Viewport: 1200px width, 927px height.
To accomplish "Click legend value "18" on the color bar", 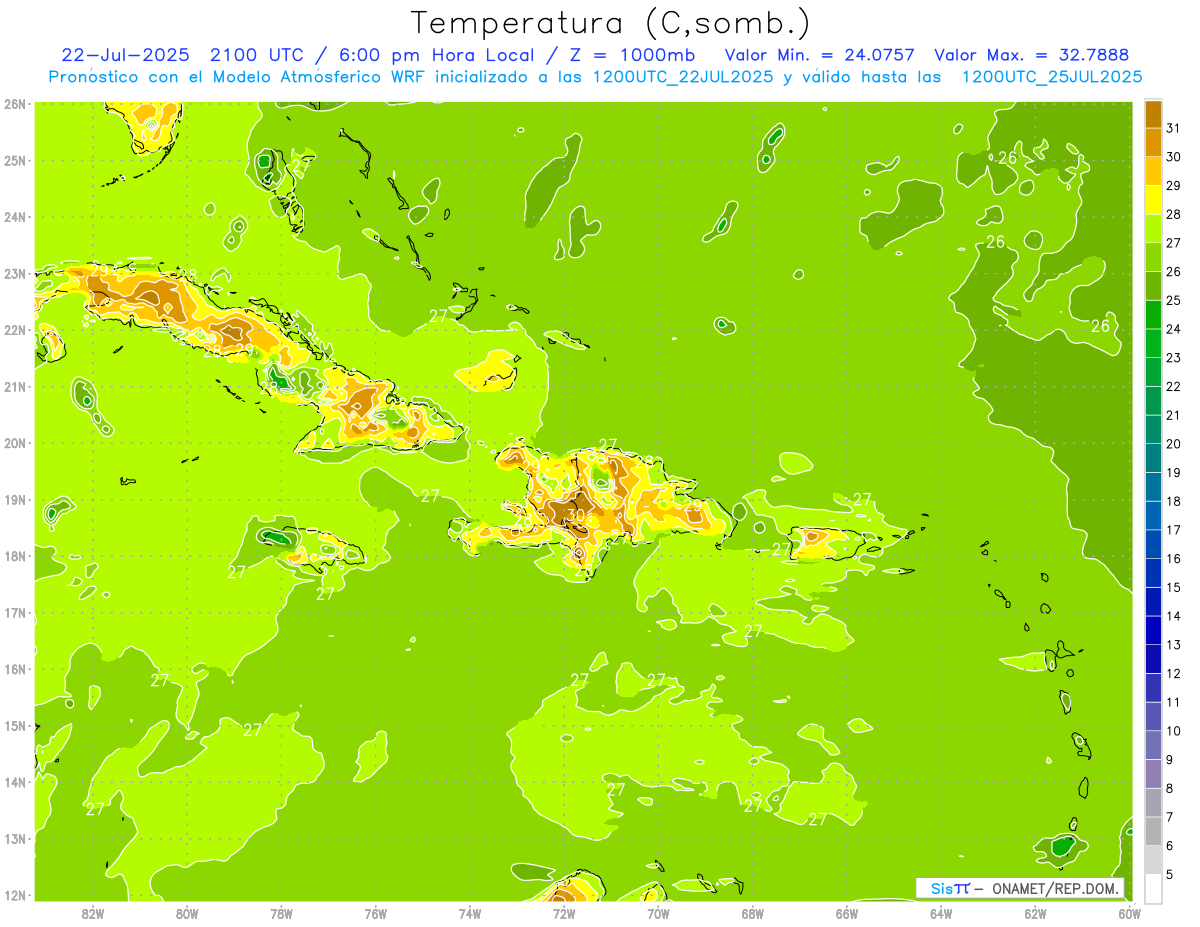I will coord(1173,502).
